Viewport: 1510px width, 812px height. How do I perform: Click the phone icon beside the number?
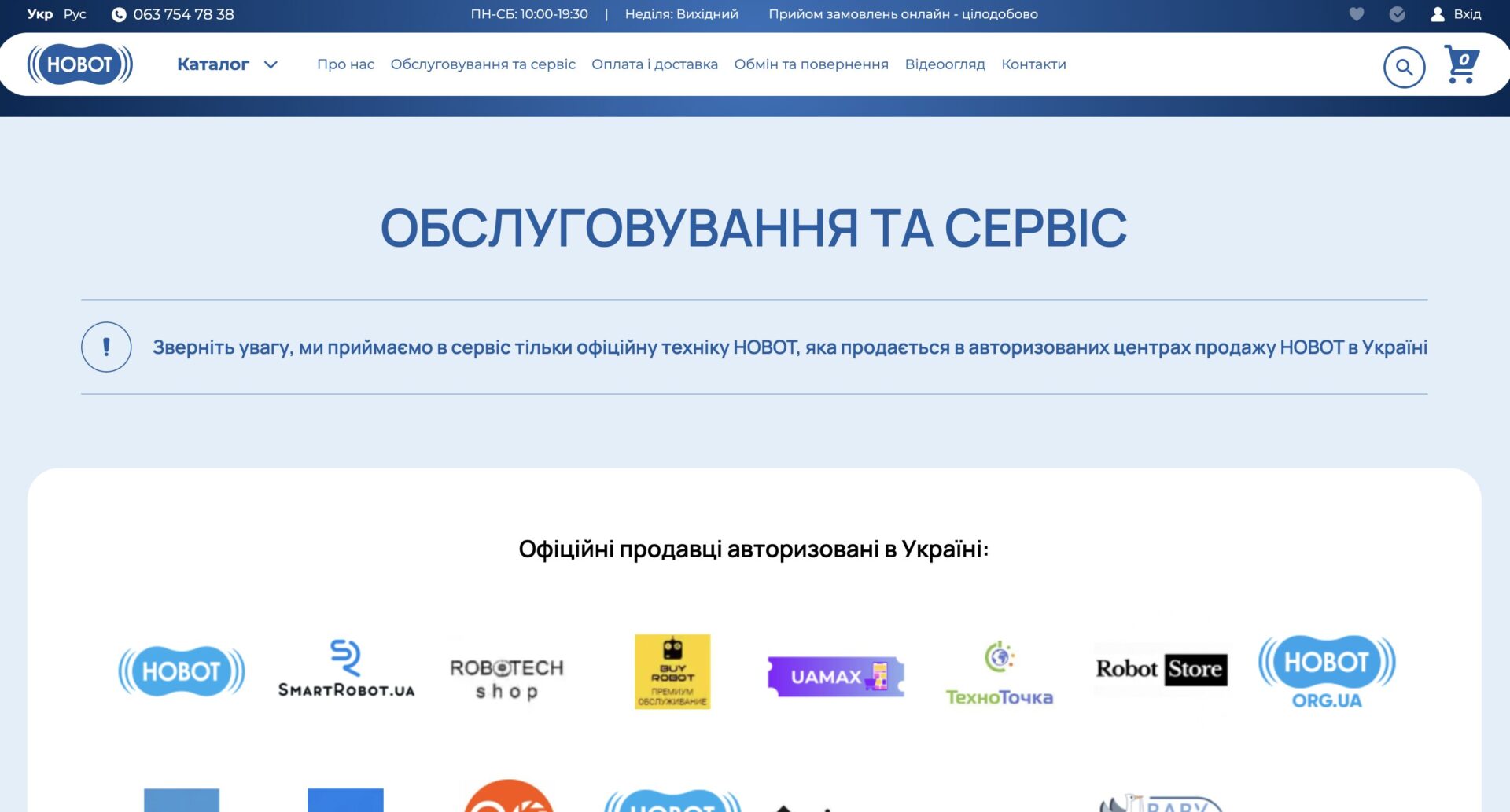[119, 14]
